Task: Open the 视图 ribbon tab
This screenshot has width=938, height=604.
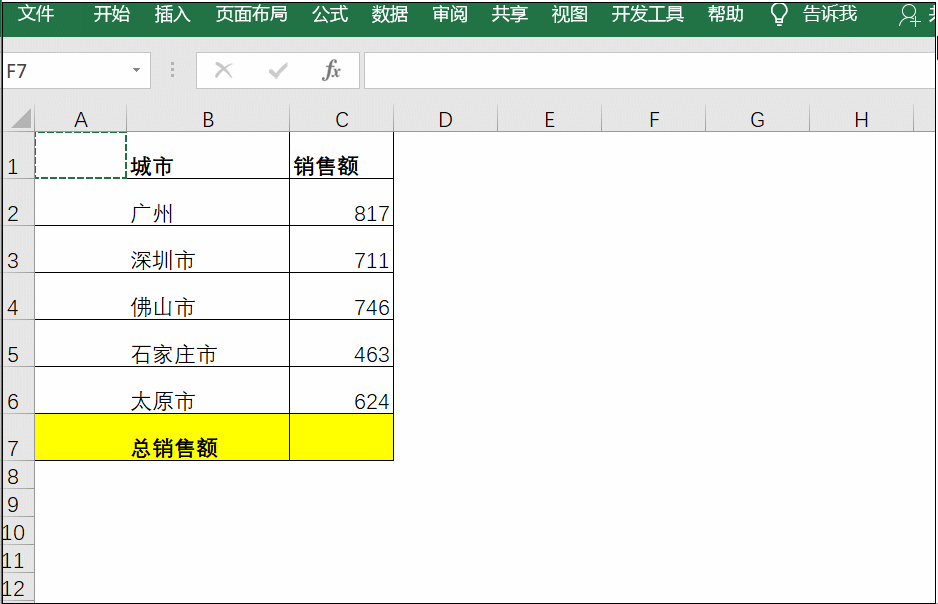Action: (x=568, y=15)
